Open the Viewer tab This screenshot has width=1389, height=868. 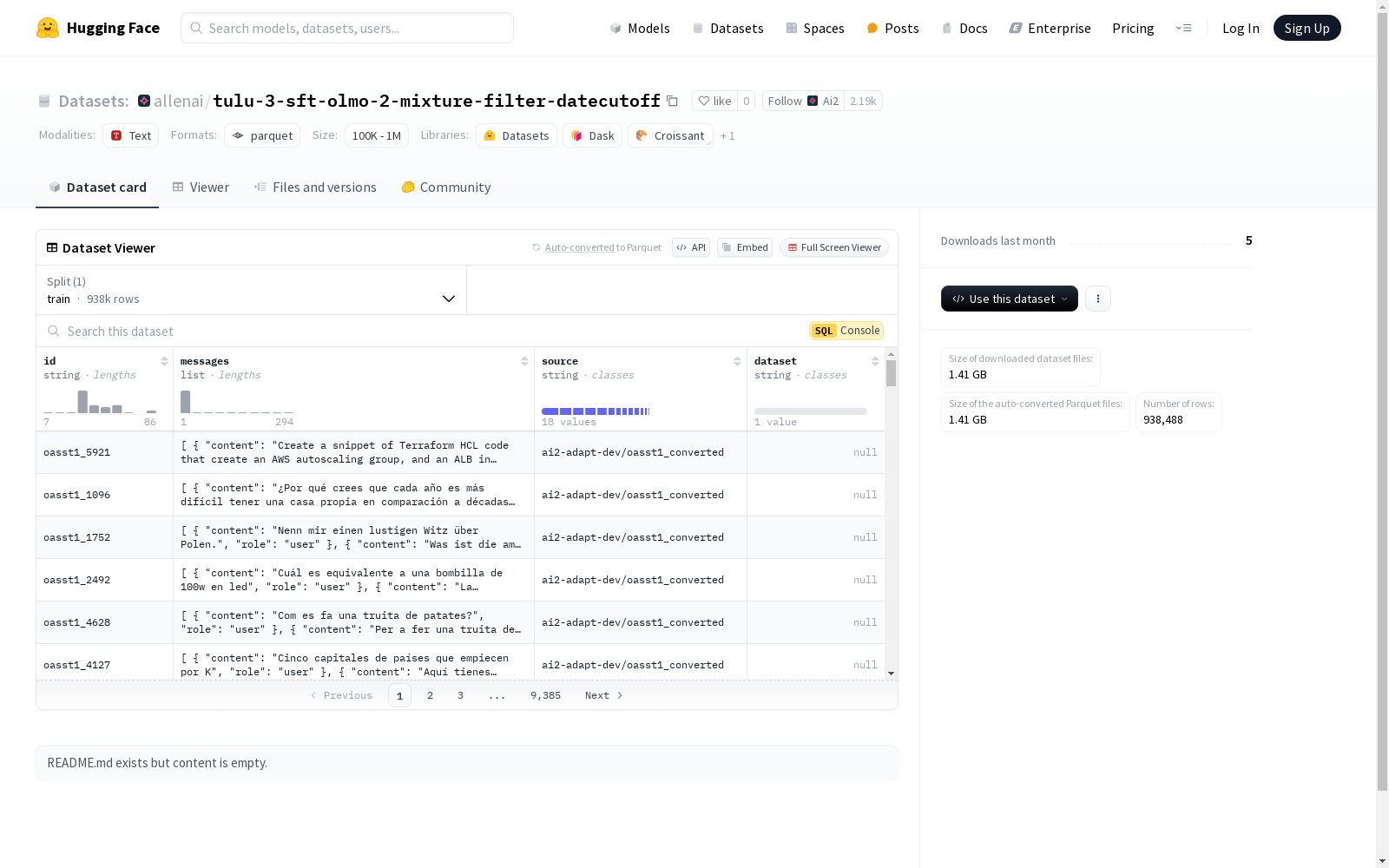(x=201, y=187)
